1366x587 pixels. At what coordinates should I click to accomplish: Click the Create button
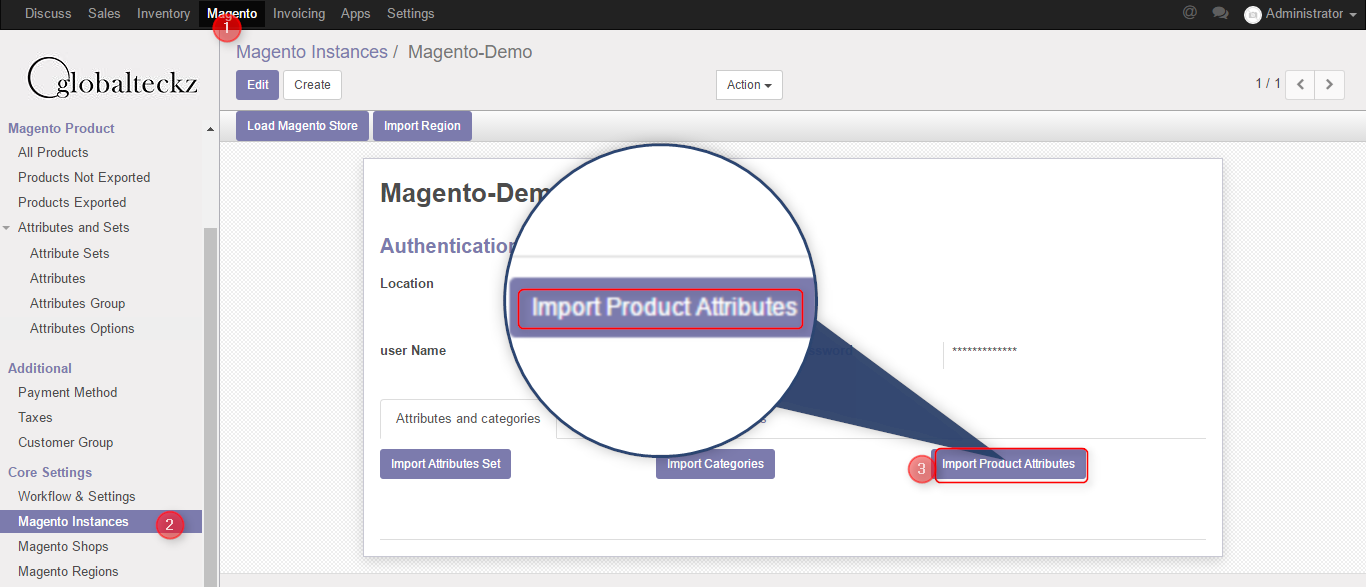tap(312, 85)
